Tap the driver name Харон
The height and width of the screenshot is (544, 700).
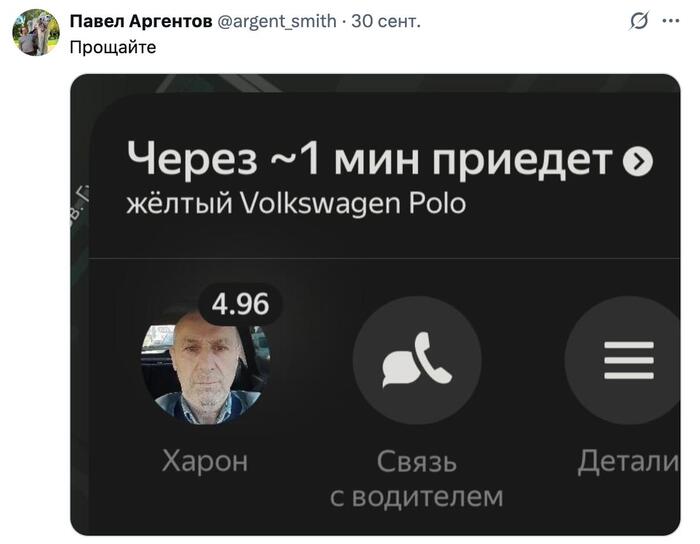pos(205,461)
